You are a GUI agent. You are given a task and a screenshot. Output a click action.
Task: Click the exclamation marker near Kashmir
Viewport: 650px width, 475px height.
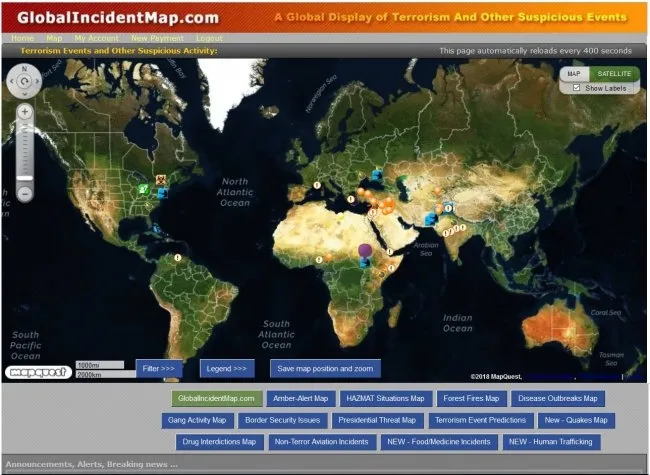[x=448, y=208]
